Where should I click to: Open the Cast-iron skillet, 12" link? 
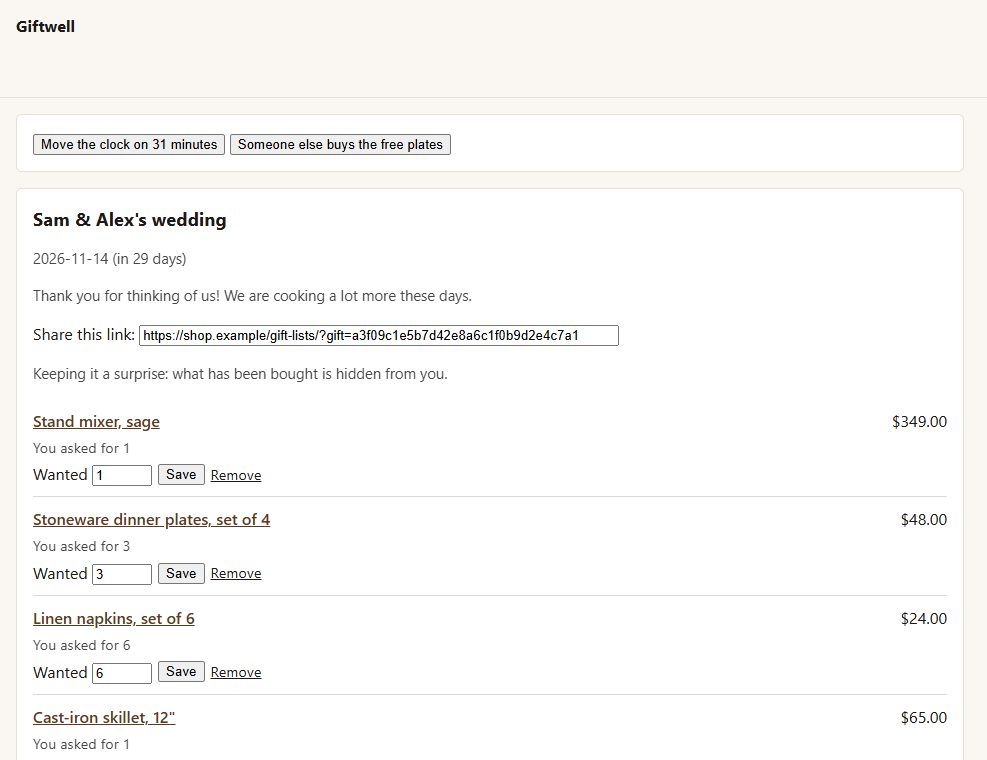(x=104, y=717)
